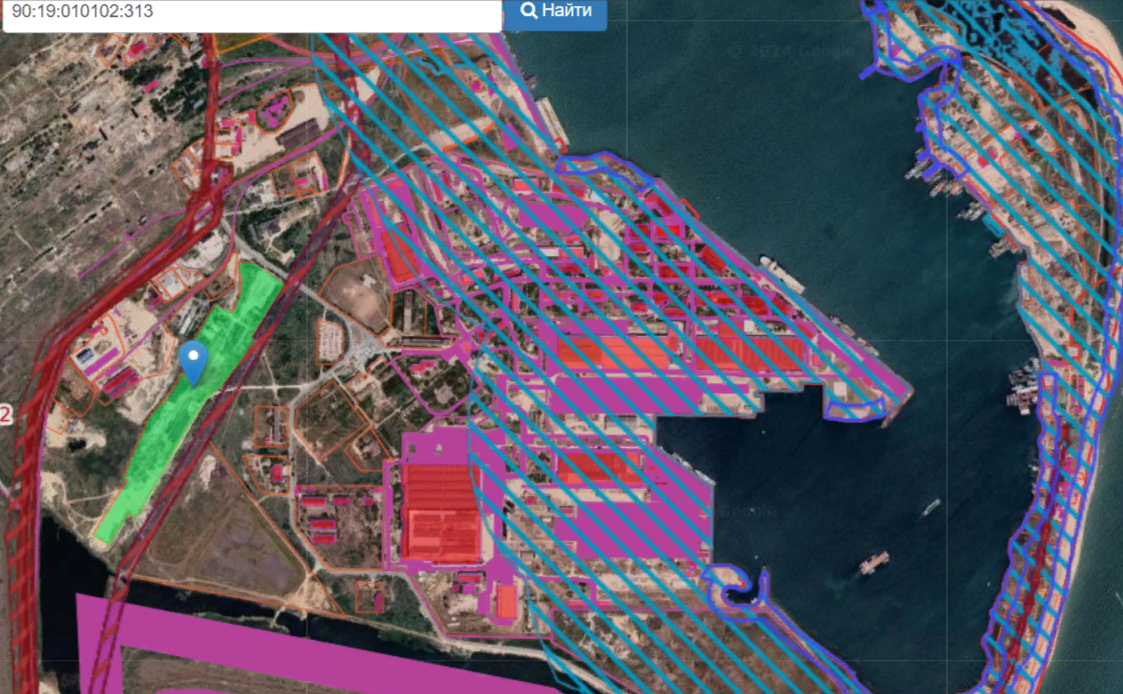Click the Google copyright watermark at top
1123x694 pixels.
coord(790,51)
